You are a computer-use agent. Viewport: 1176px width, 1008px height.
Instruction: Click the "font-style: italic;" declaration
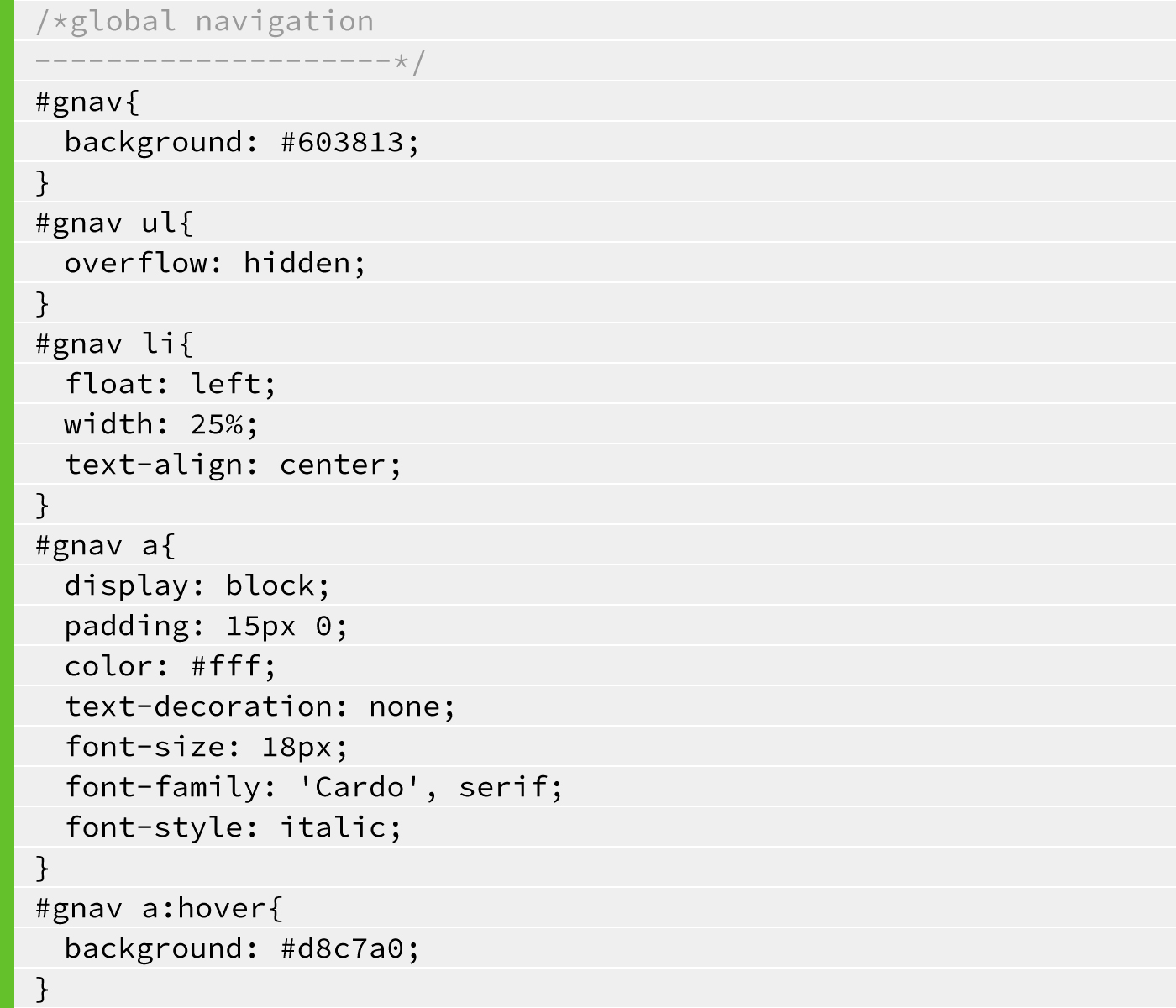(x=234, y=827)
